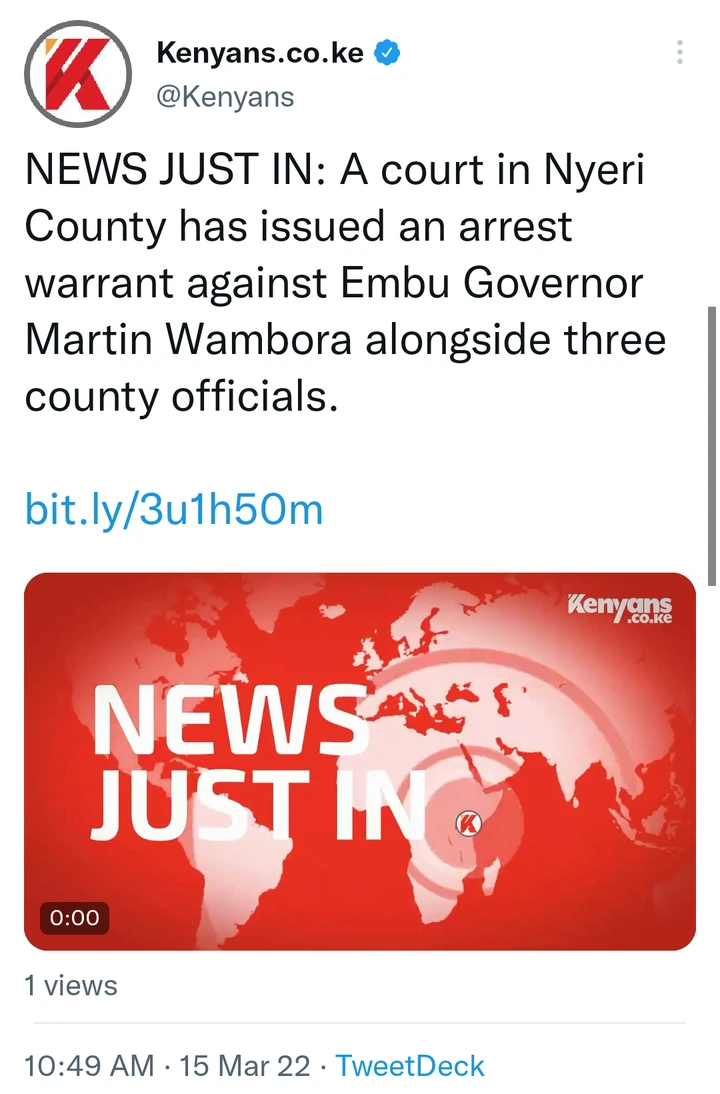Screen dimensions: 720x1094
Task: Play the NEWS JUST IN video
Action: (x=360, y=761)
